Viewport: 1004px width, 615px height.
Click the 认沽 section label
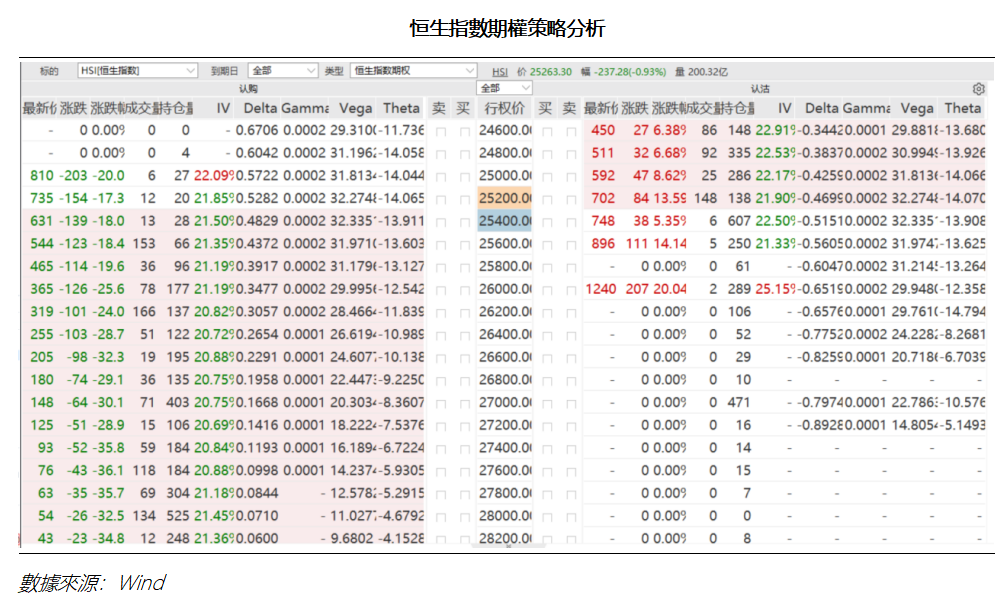tap(760, 88)
